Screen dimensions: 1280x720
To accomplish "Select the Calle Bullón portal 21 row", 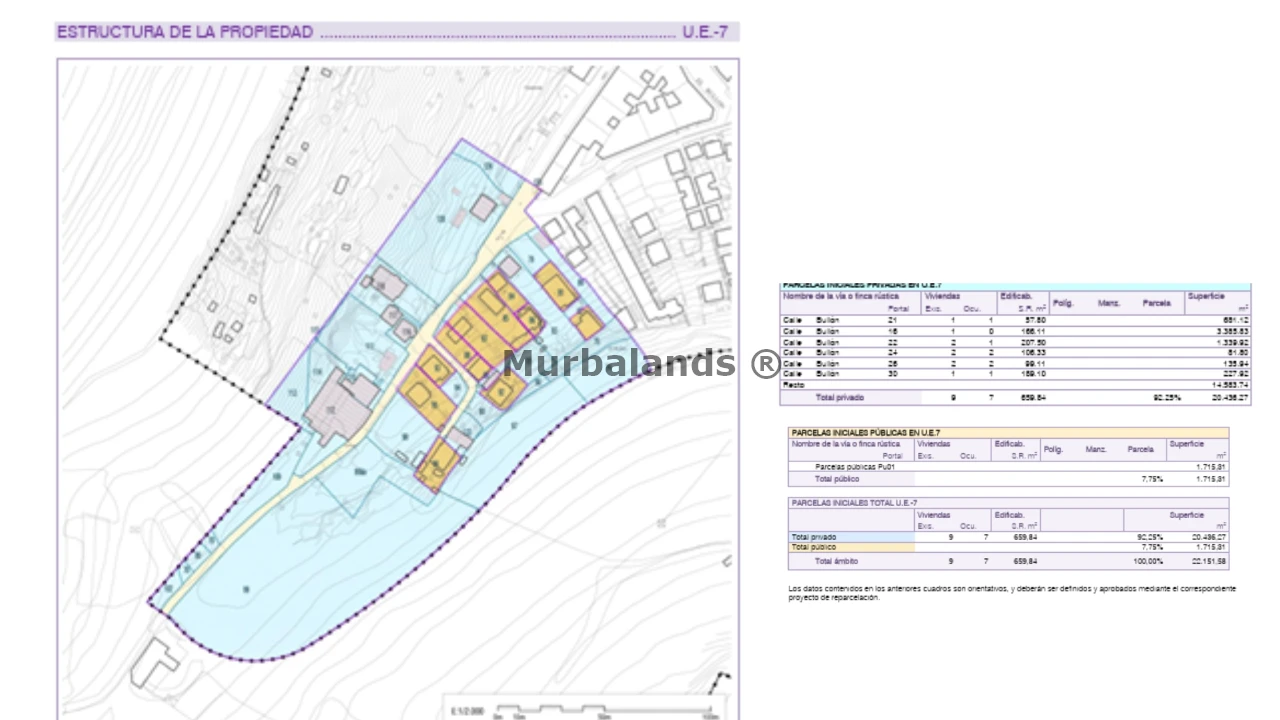I will click(x=1014, y=320).
